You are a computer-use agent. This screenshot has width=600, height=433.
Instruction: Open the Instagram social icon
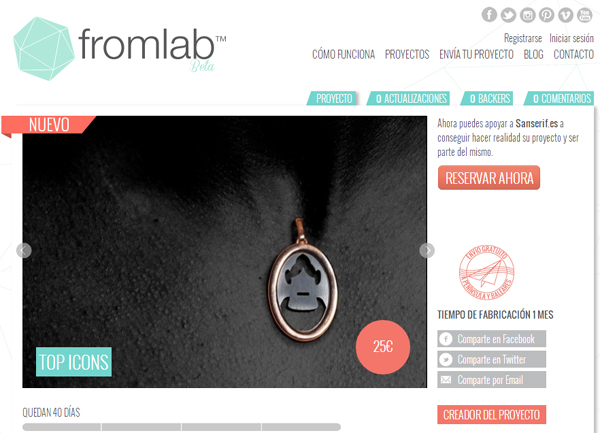point(527,15)
